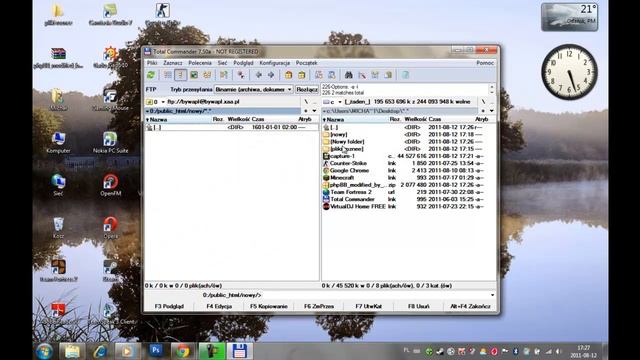The width and height of the screenshot is (640, 360).
Task: Open OpenFM desktop icon
Action: [x=110, y=185]
